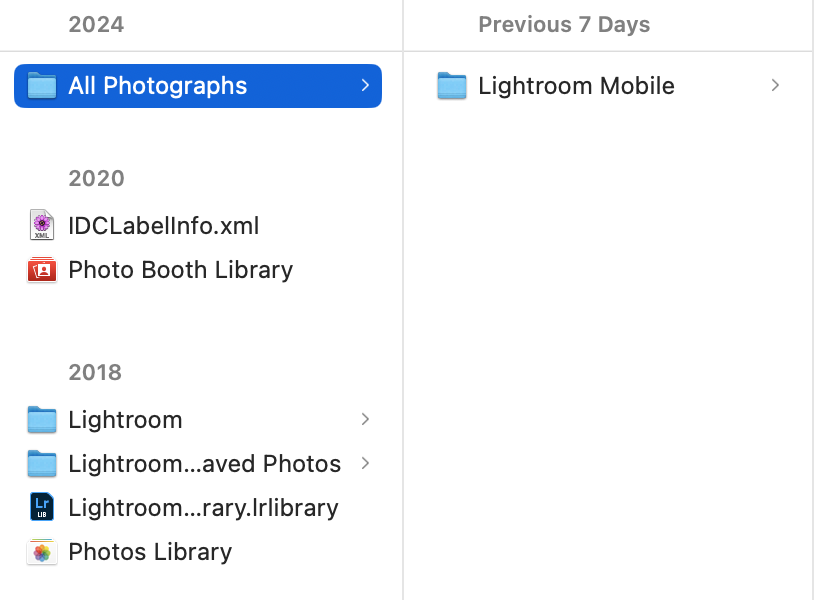The width and height of the screenshot is (816, 600).
Task: Expand the Lightroom Saved Photos chevron
Action: 366,464
